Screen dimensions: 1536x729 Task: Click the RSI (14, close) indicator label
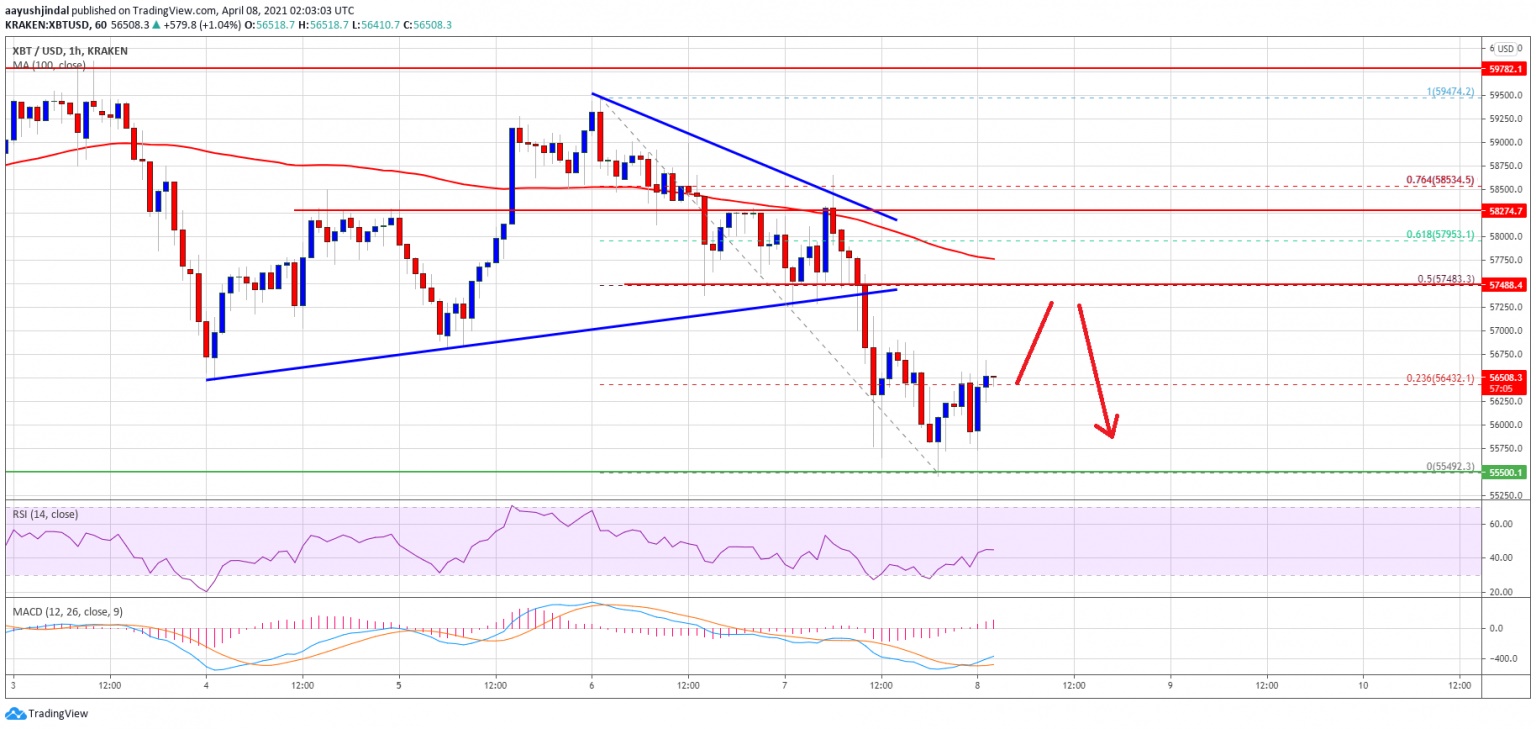[45, 514]
